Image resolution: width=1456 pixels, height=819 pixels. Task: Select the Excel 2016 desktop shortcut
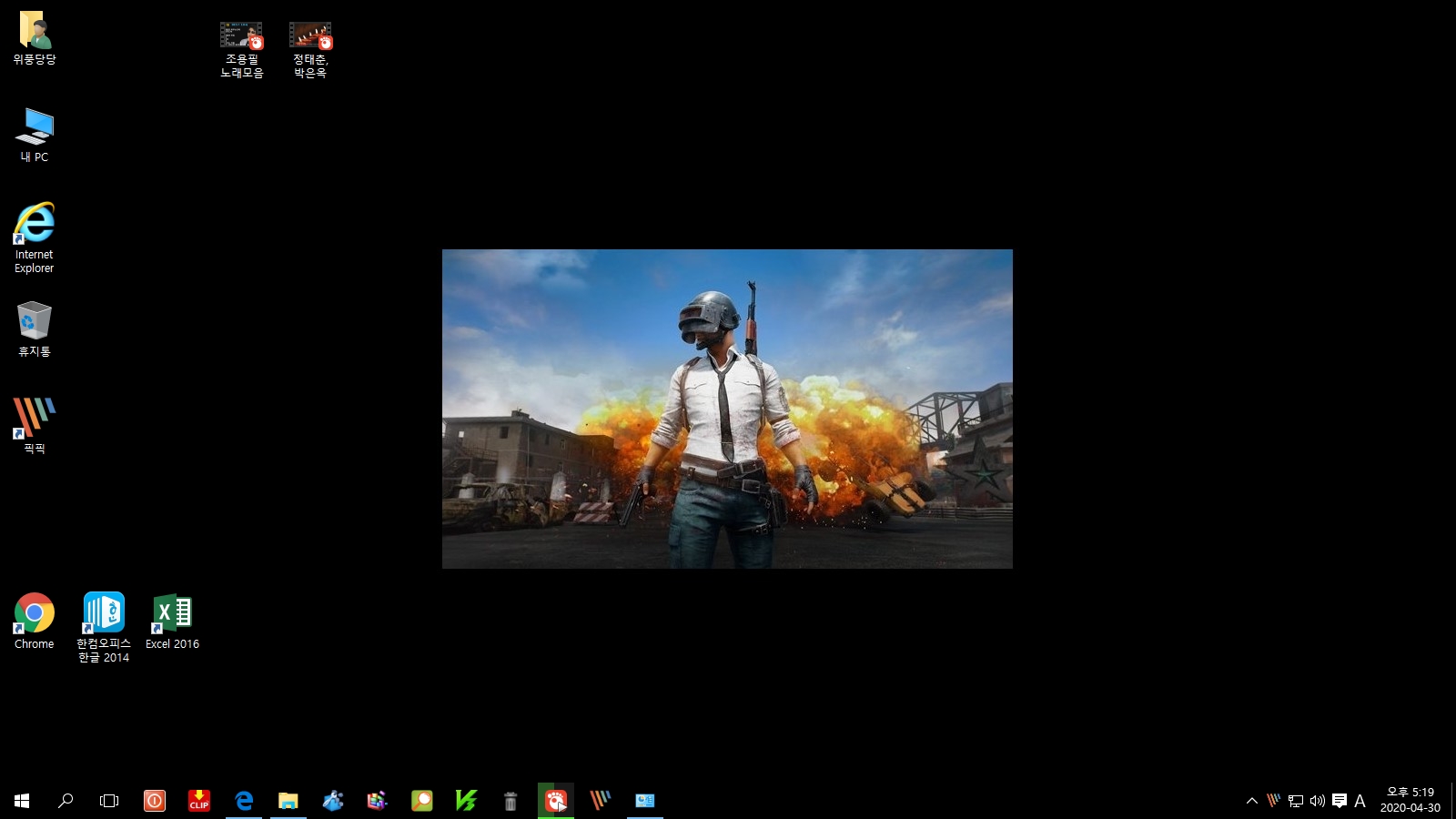tap(172, 622)
